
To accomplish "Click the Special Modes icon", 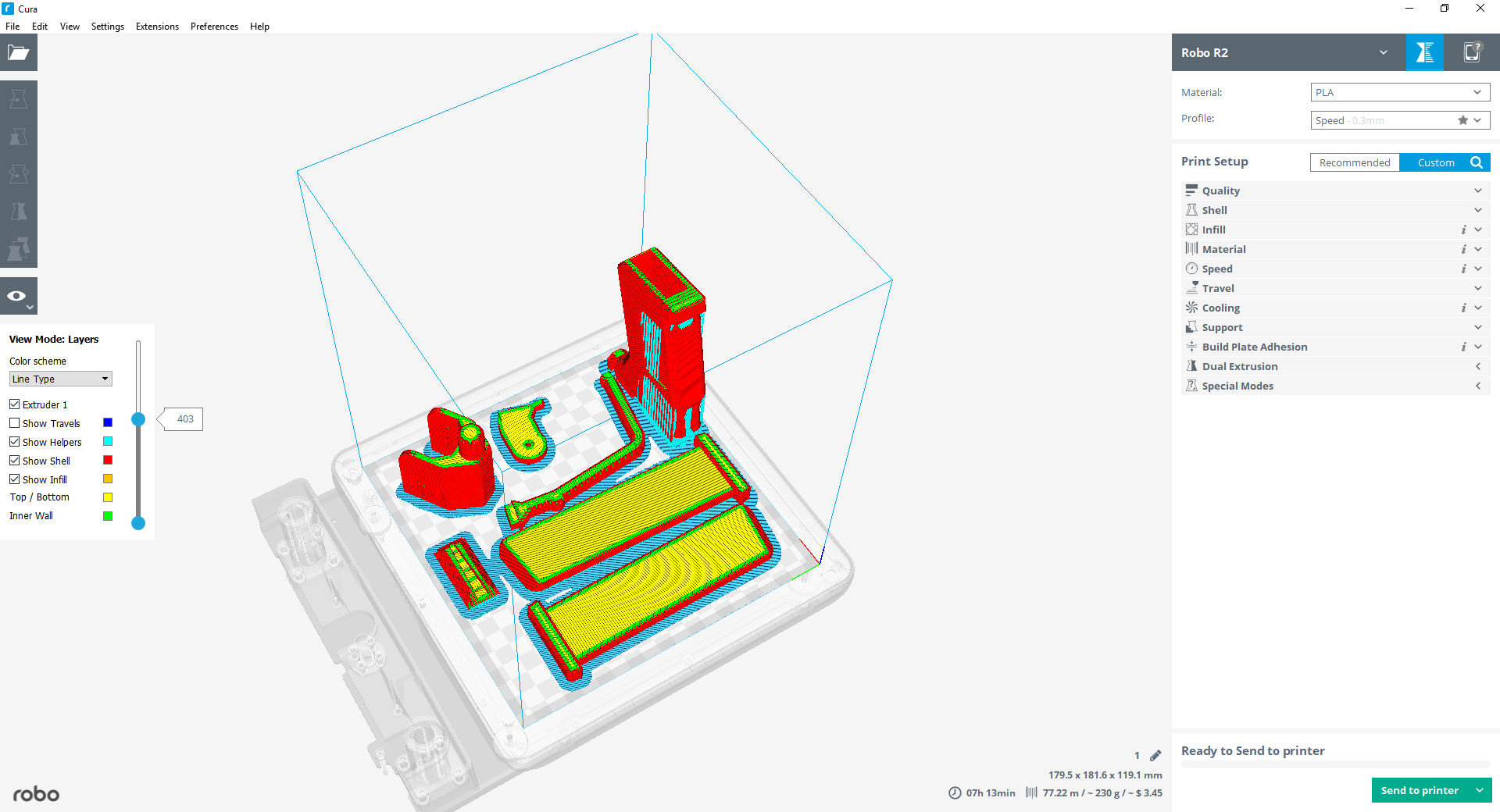I will [x=1191, y=386].
